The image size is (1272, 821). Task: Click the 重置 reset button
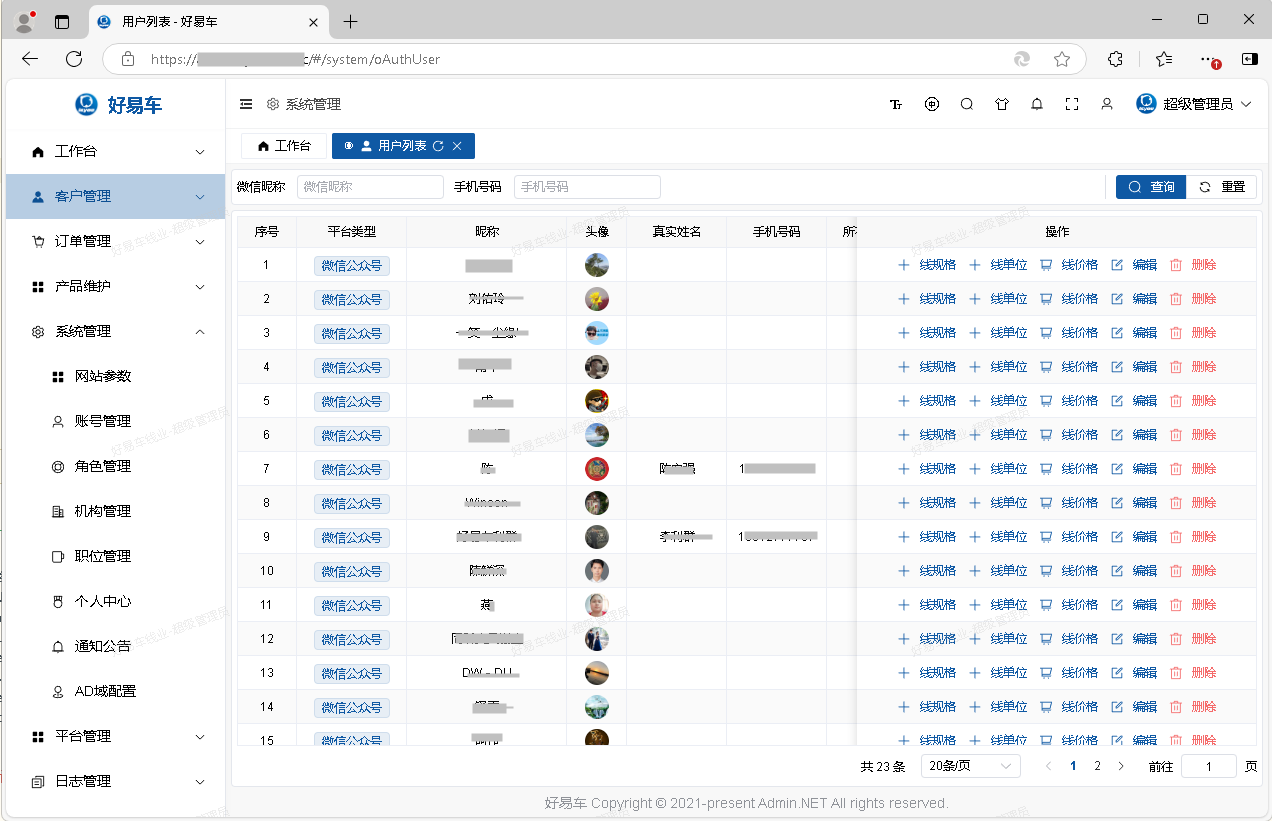pyautogui.click(x=1221, y=187)
